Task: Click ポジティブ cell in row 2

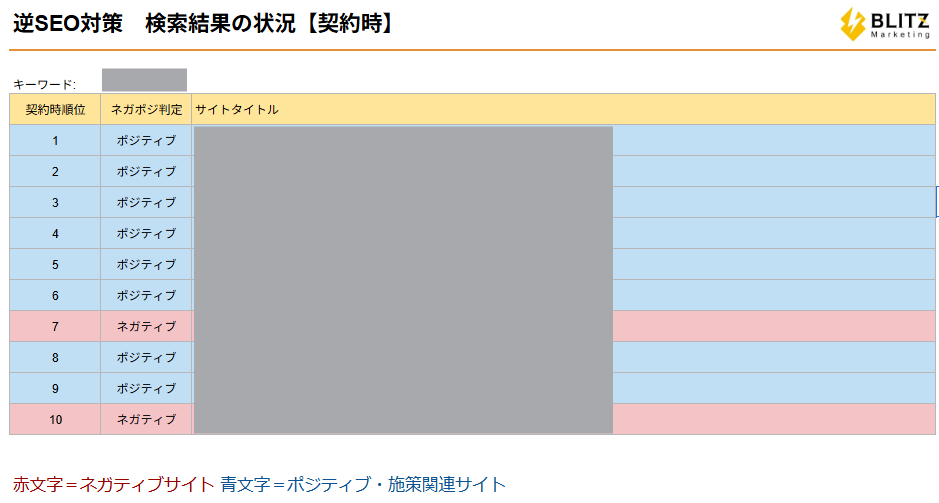Action: tap(146, 172)
